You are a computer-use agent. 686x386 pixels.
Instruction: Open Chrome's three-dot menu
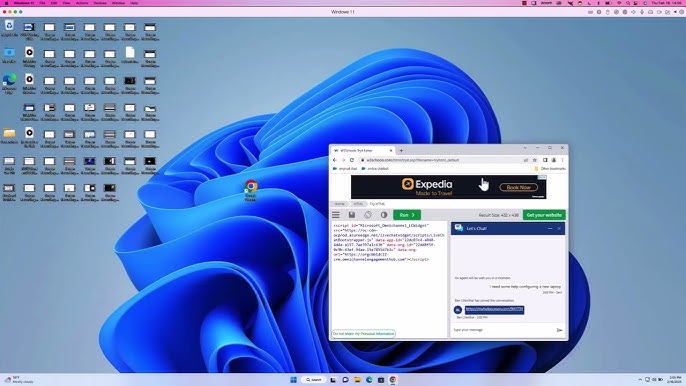click(563, 160)
